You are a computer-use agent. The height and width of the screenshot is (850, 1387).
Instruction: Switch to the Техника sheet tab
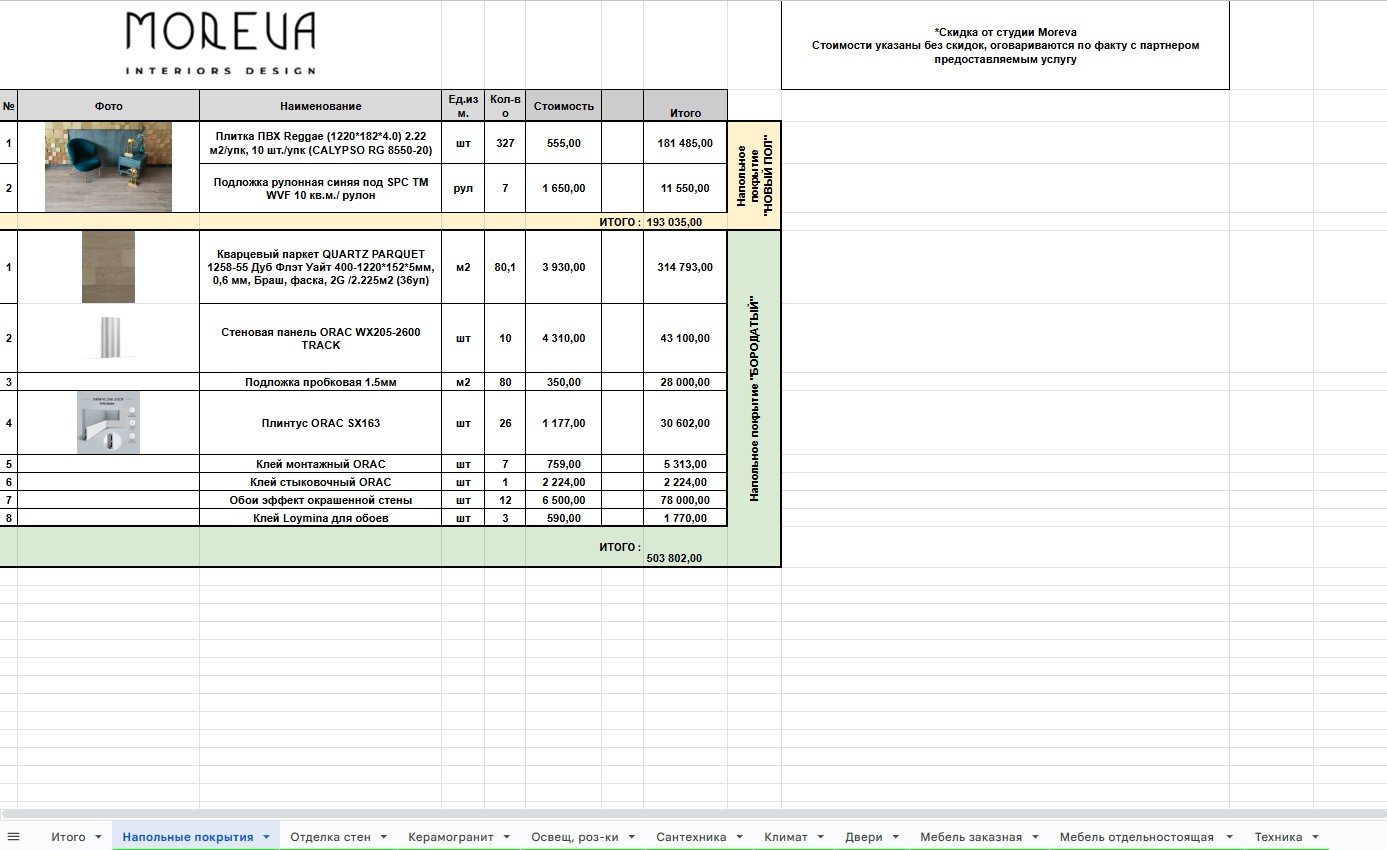[x=1279, y=837]
